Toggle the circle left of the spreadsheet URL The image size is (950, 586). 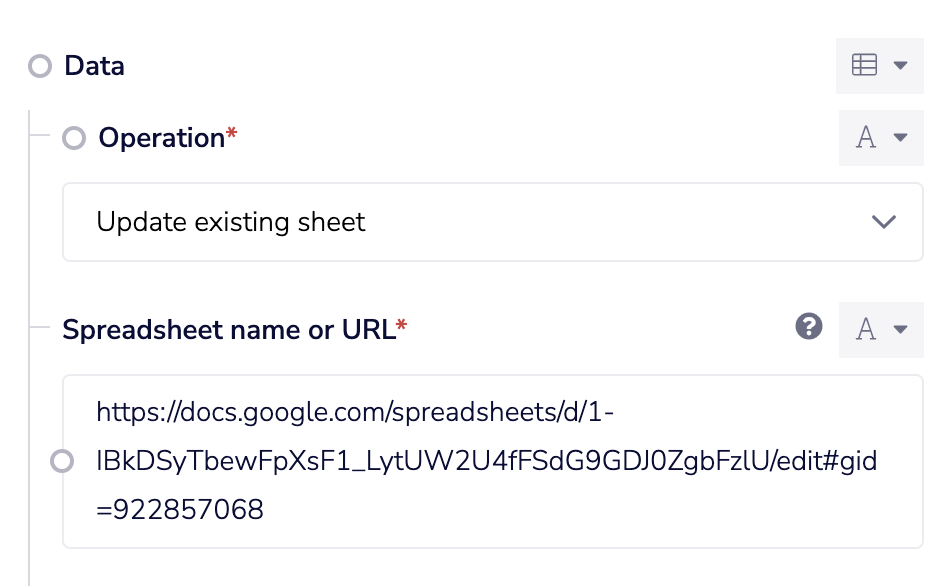point(62,461)
